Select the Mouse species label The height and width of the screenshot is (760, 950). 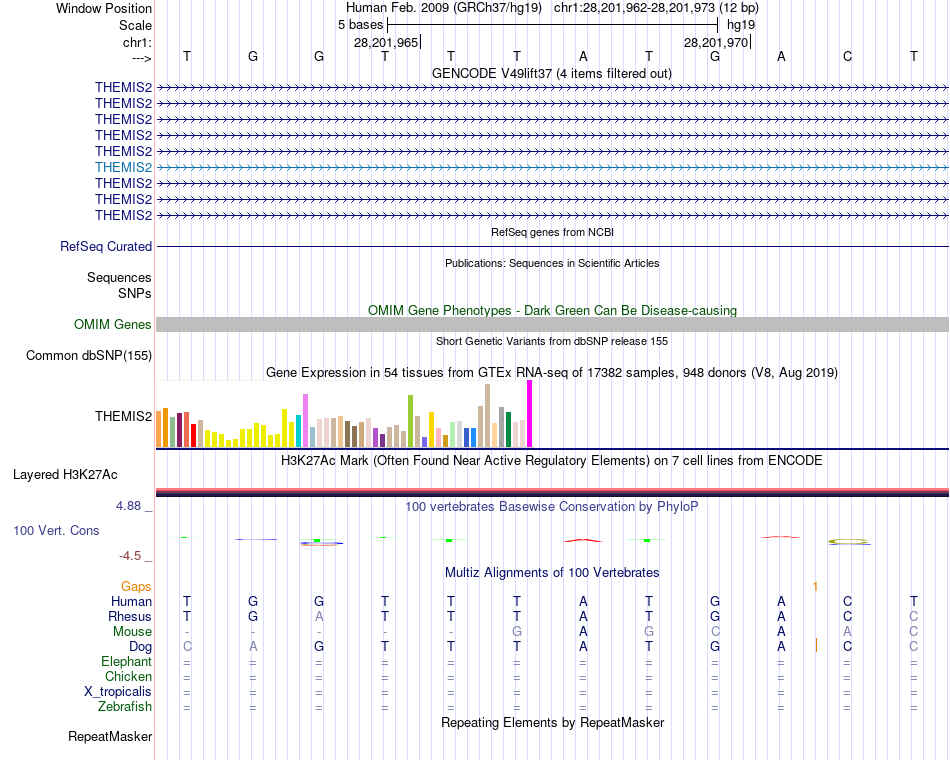coord(132,632)
